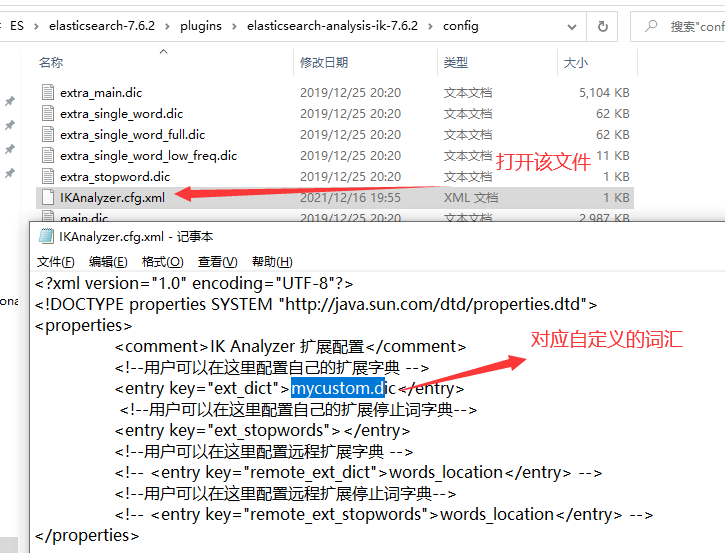The image size is (725, 553).
Task: Expand the chevron after plugins in the breadcrumb
Action: tap(234, 26)
